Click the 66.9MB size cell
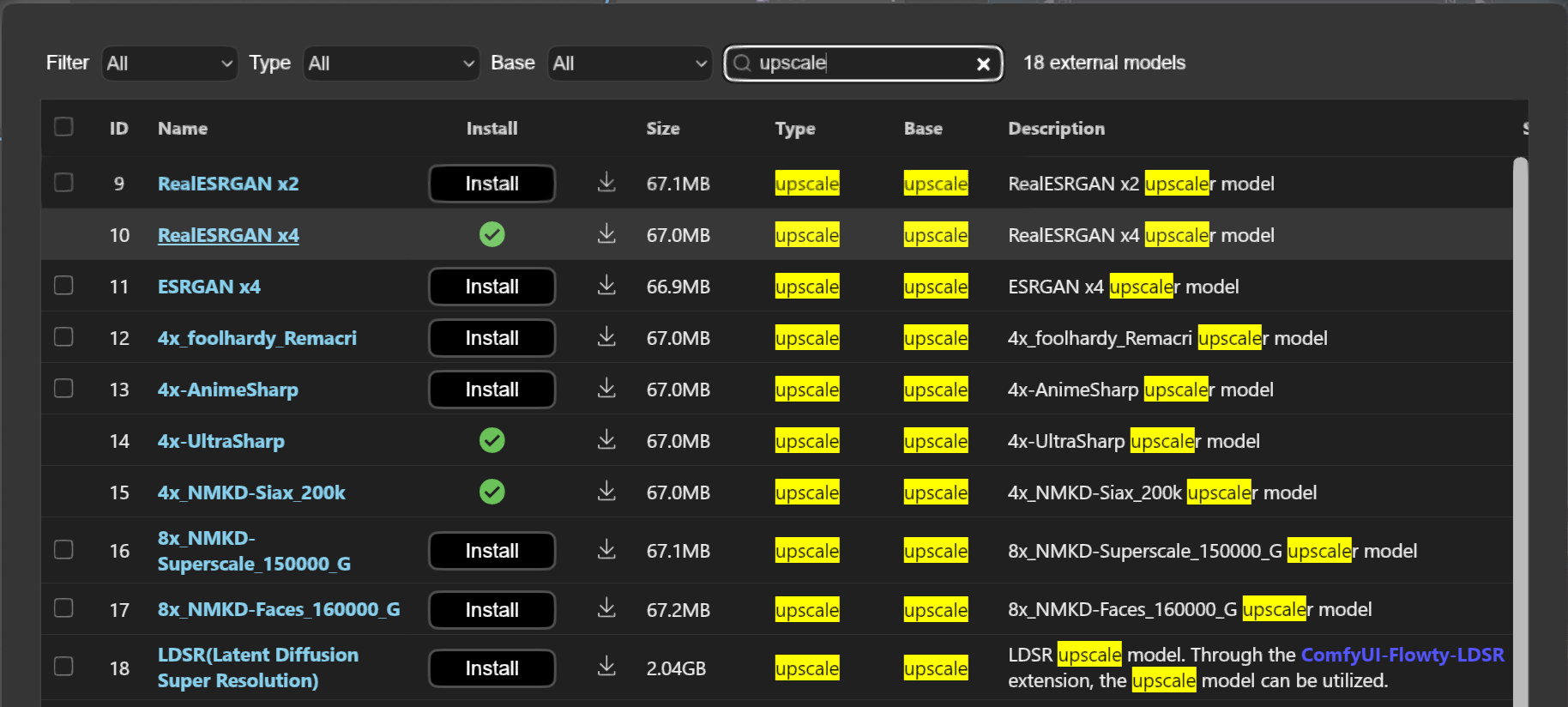This screenshot has width=1568, height=707. click(x=678, y=287)
